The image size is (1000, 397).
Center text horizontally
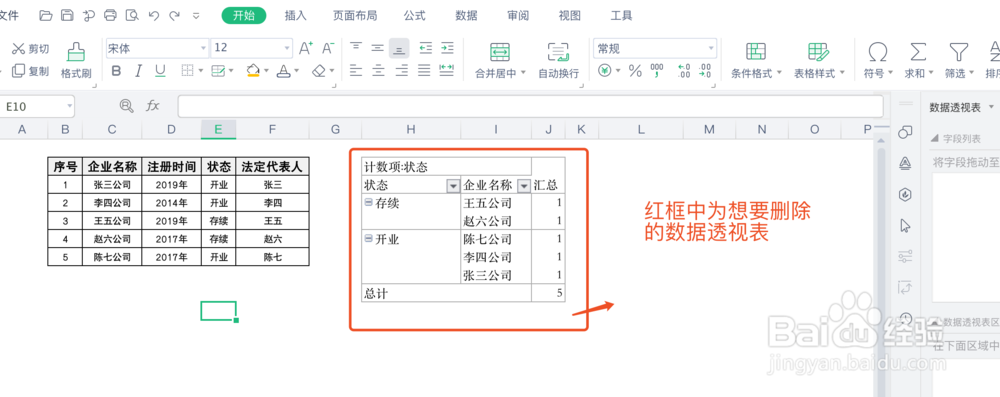pos(378,70)
